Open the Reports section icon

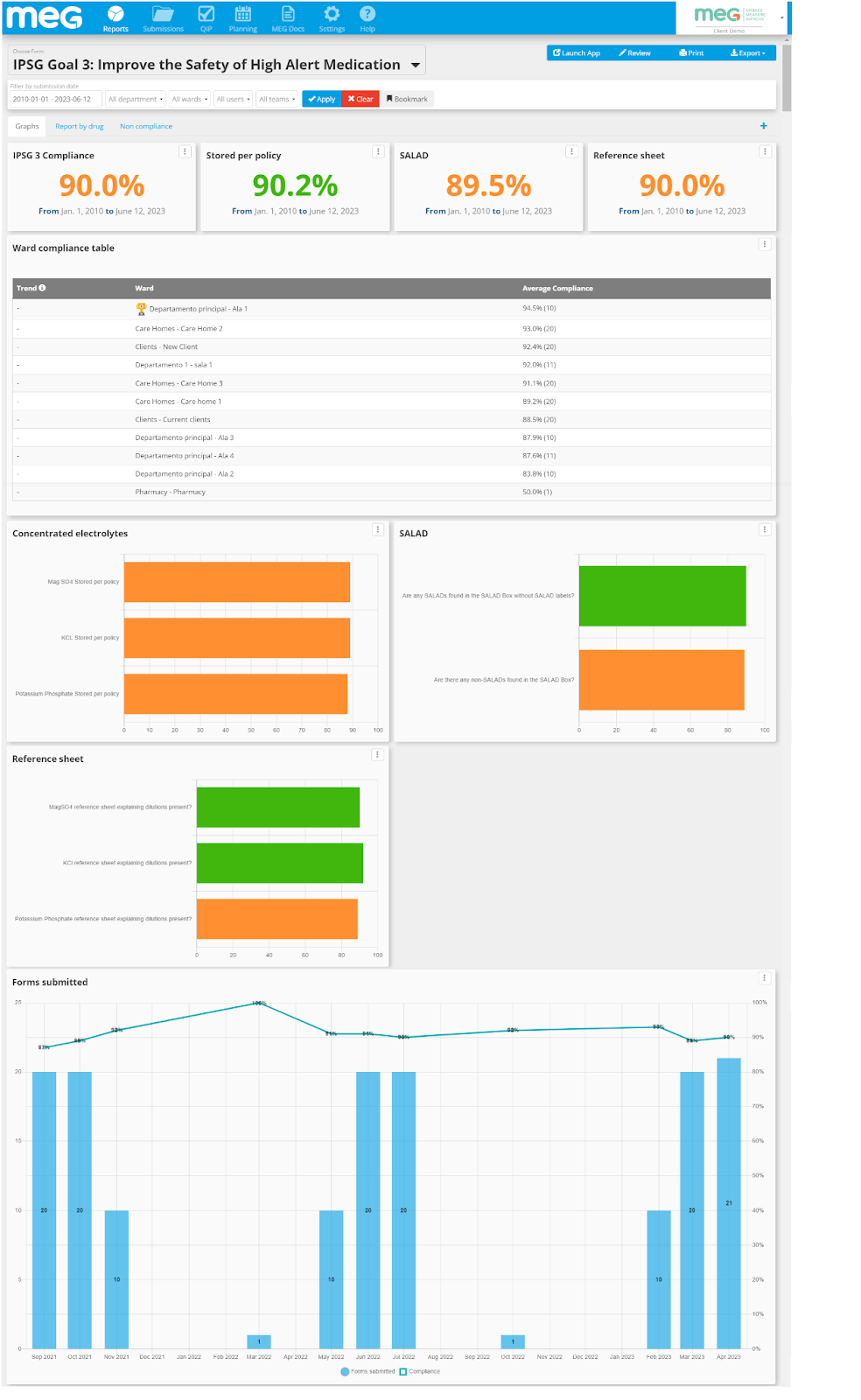click(x=115, y=14)
